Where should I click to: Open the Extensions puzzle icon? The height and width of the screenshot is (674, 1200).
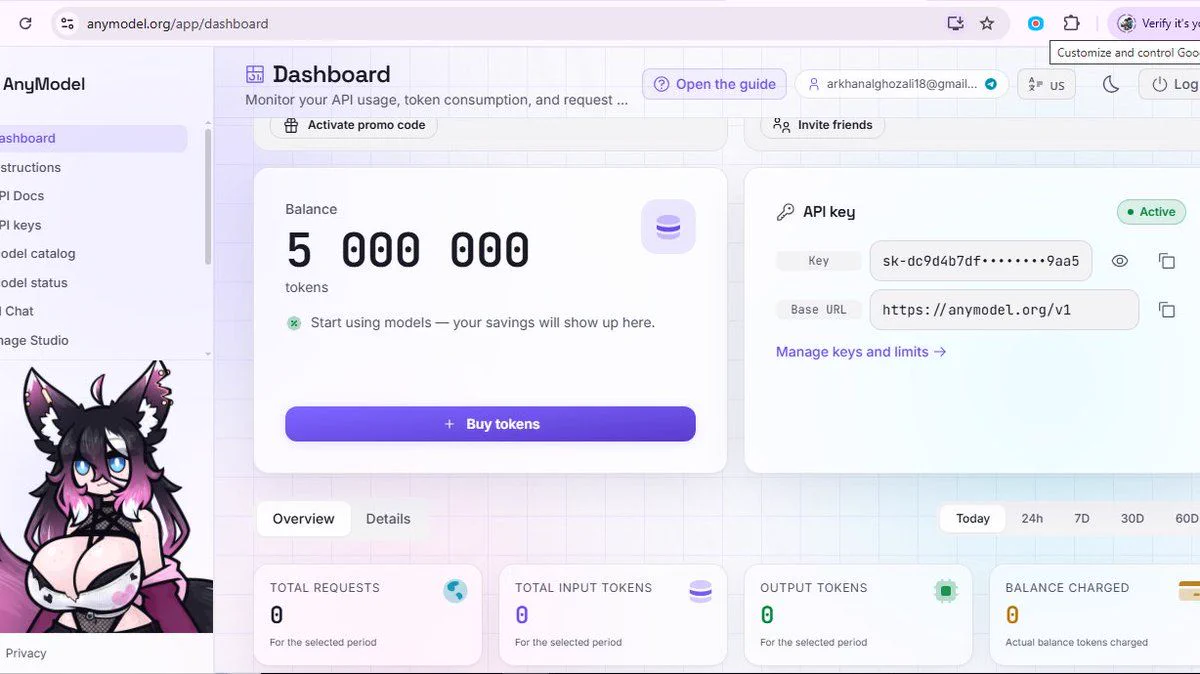point(1071,23)
